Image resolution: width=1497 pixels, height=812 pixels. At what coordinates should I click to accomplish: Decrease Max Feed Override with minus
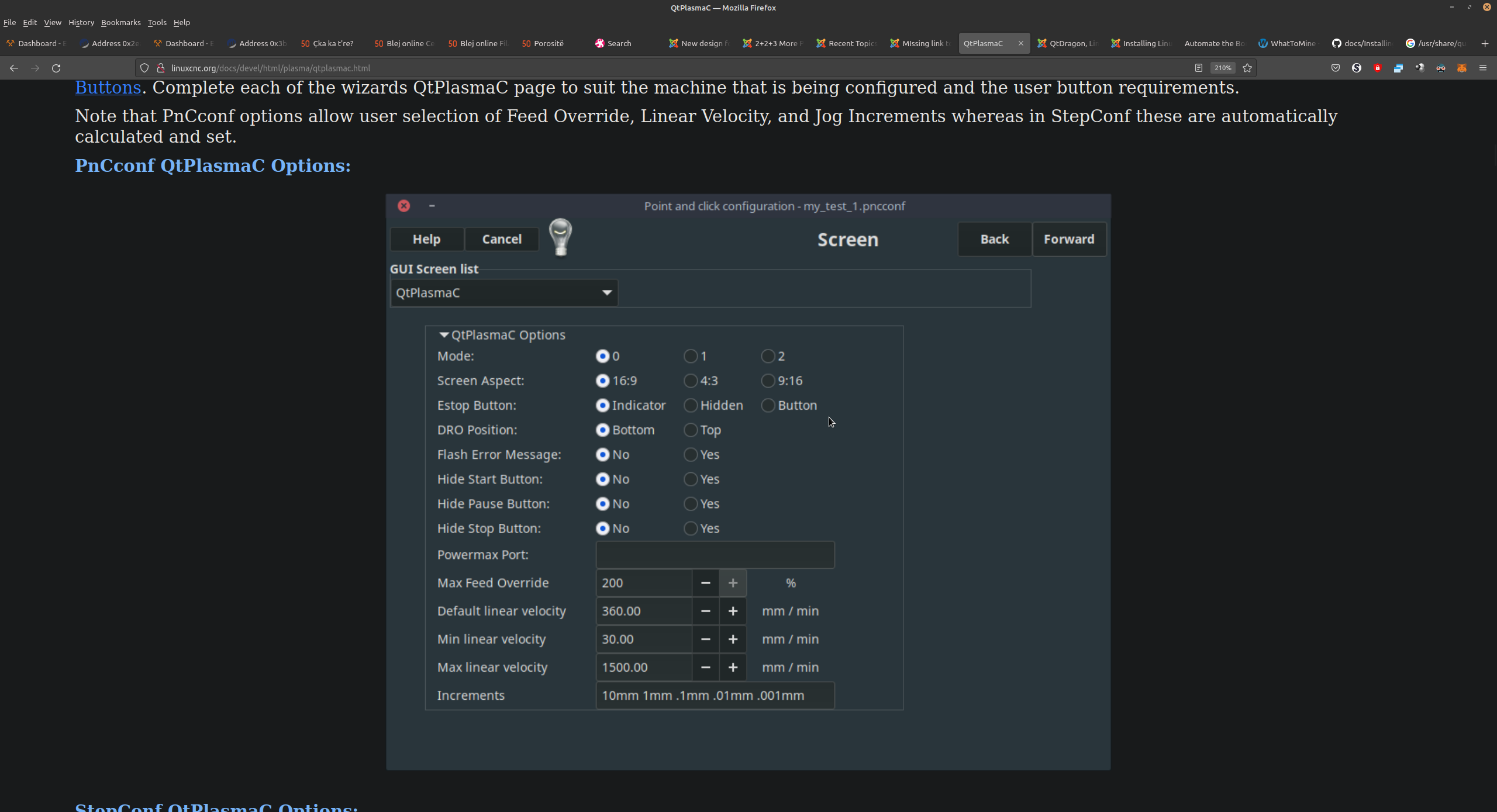pos(706,583)
